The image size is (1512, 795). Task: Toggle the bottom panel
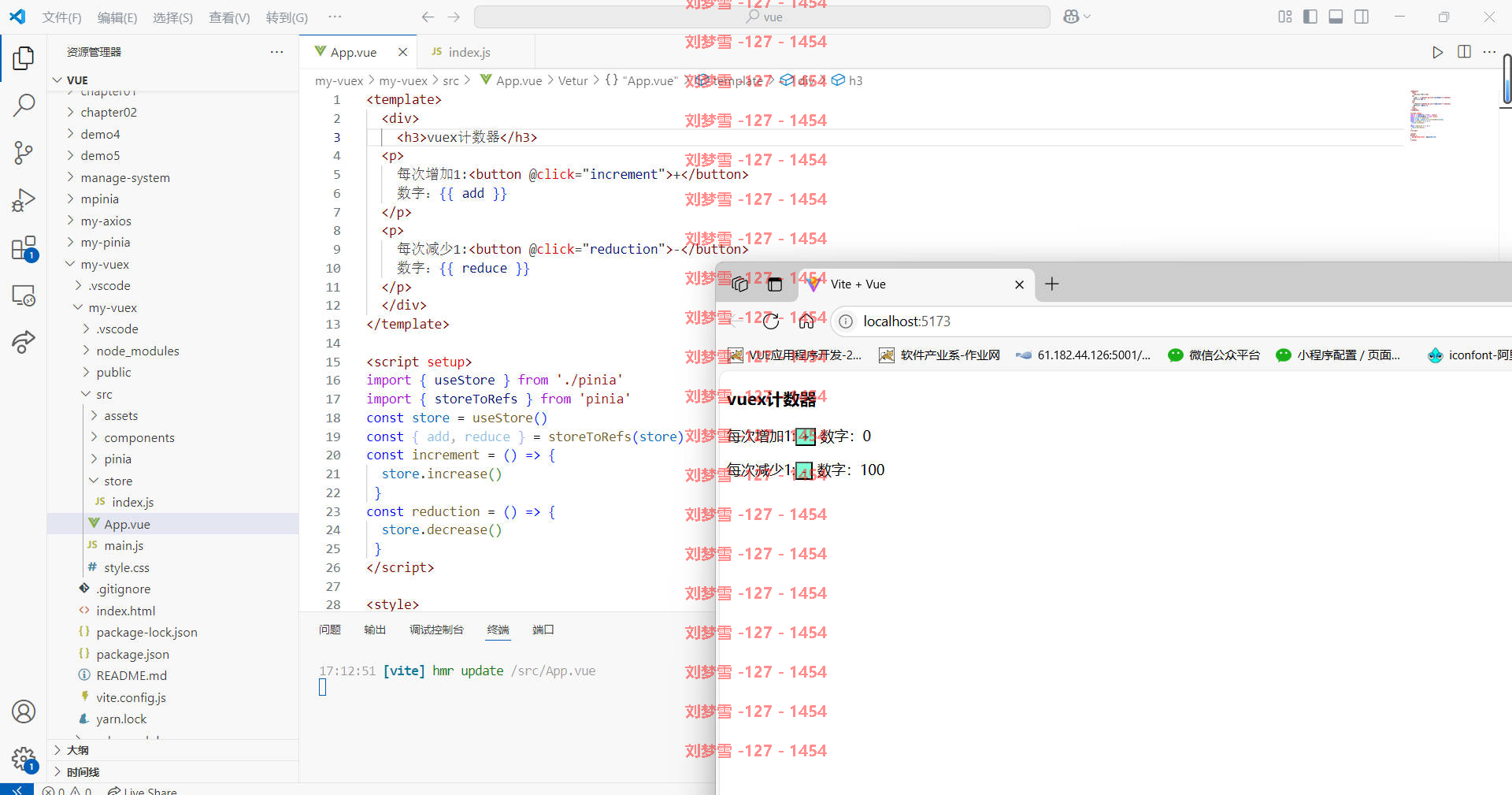pos(1336,17)
